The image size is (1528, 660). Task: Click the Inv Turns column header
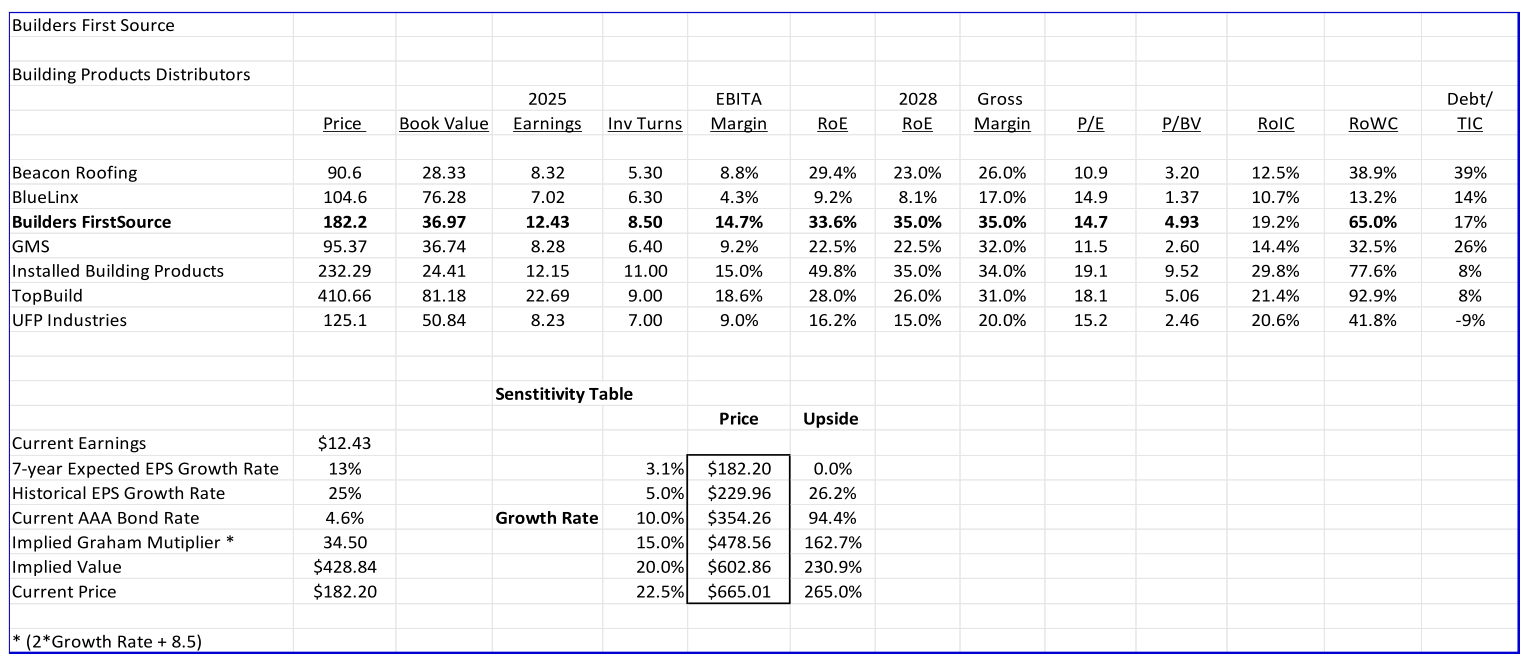click(645, 124)
